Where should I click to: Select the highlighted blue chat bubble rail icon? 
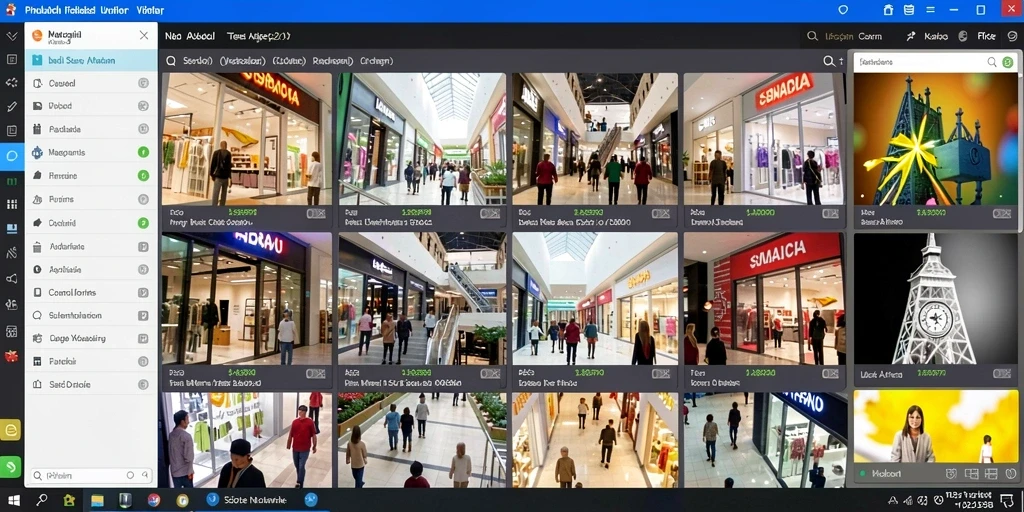tap(12, 155)
